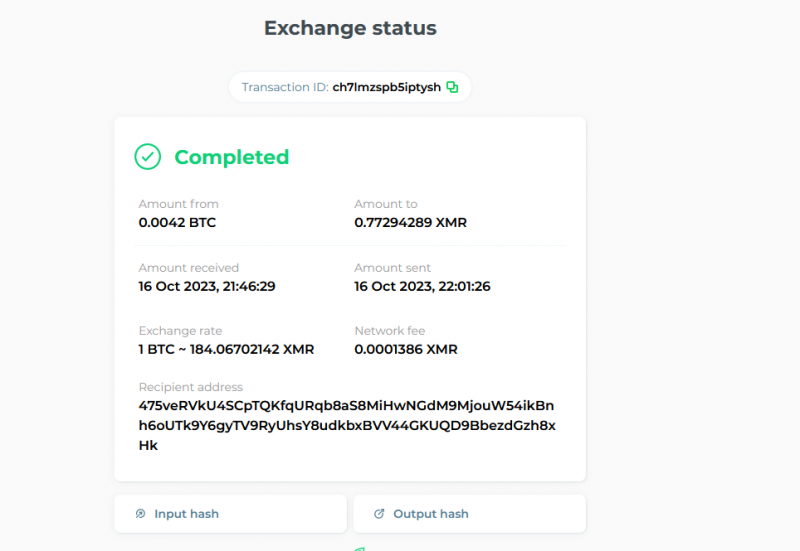
Task: Click the "Amount from" label
Action: point(178,204)
